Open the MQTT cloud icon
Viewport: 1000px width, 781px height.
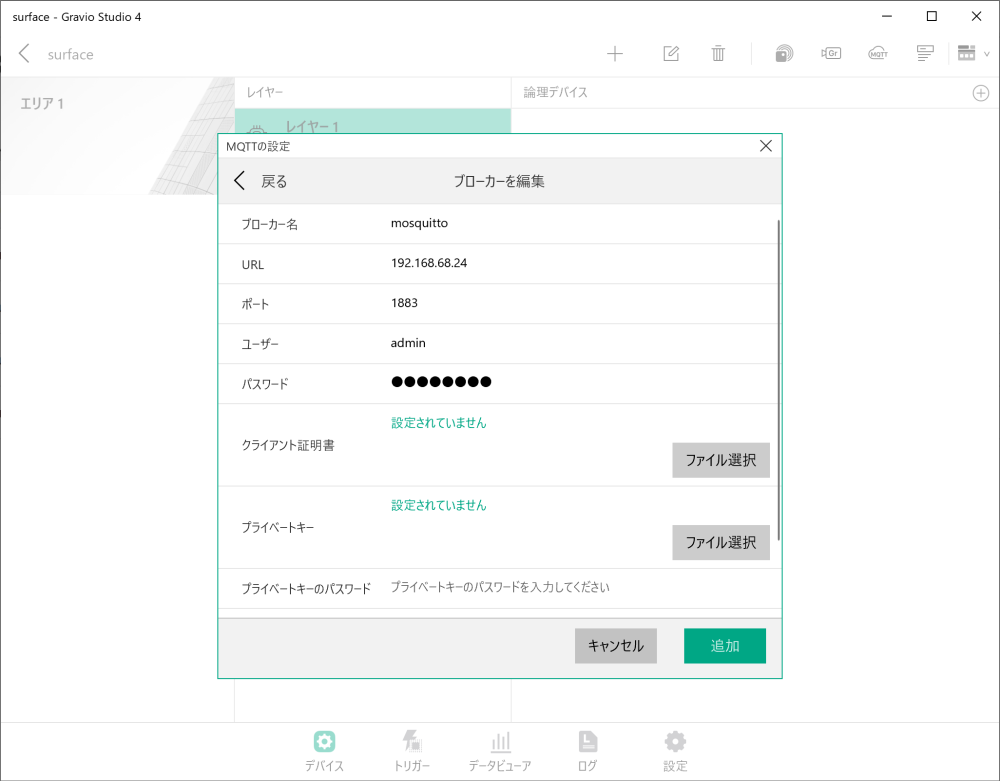pyautogui.click(x=877, y=53)
